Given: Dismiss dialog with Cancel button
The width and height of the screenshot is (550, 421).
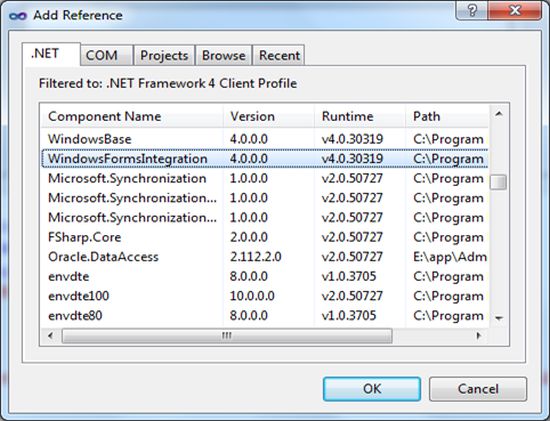Looking at the screenshot, I should [478, 389].
